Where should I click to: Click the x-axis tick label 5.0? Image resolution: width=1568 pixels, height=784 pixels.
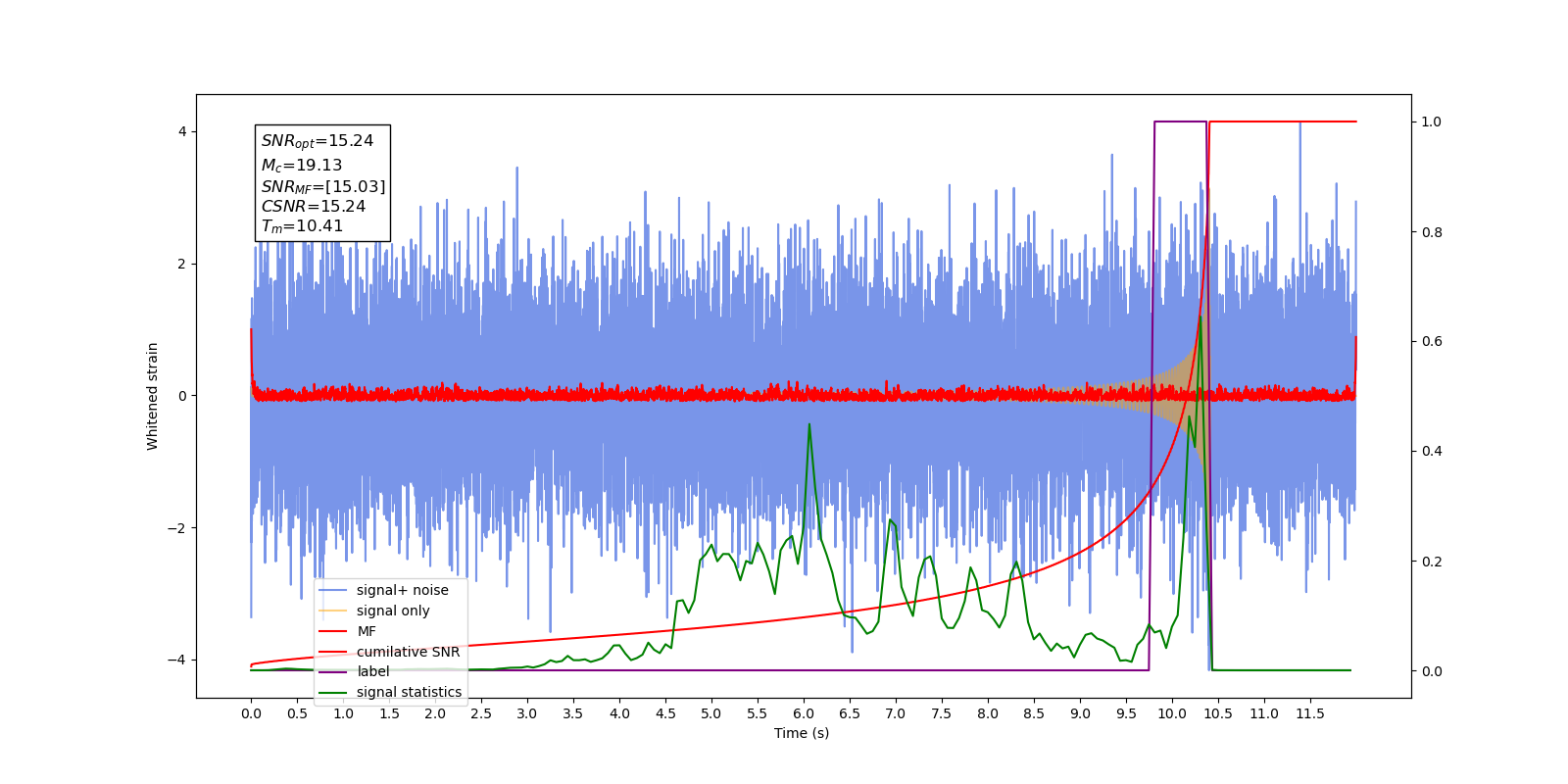coord(711,713)
